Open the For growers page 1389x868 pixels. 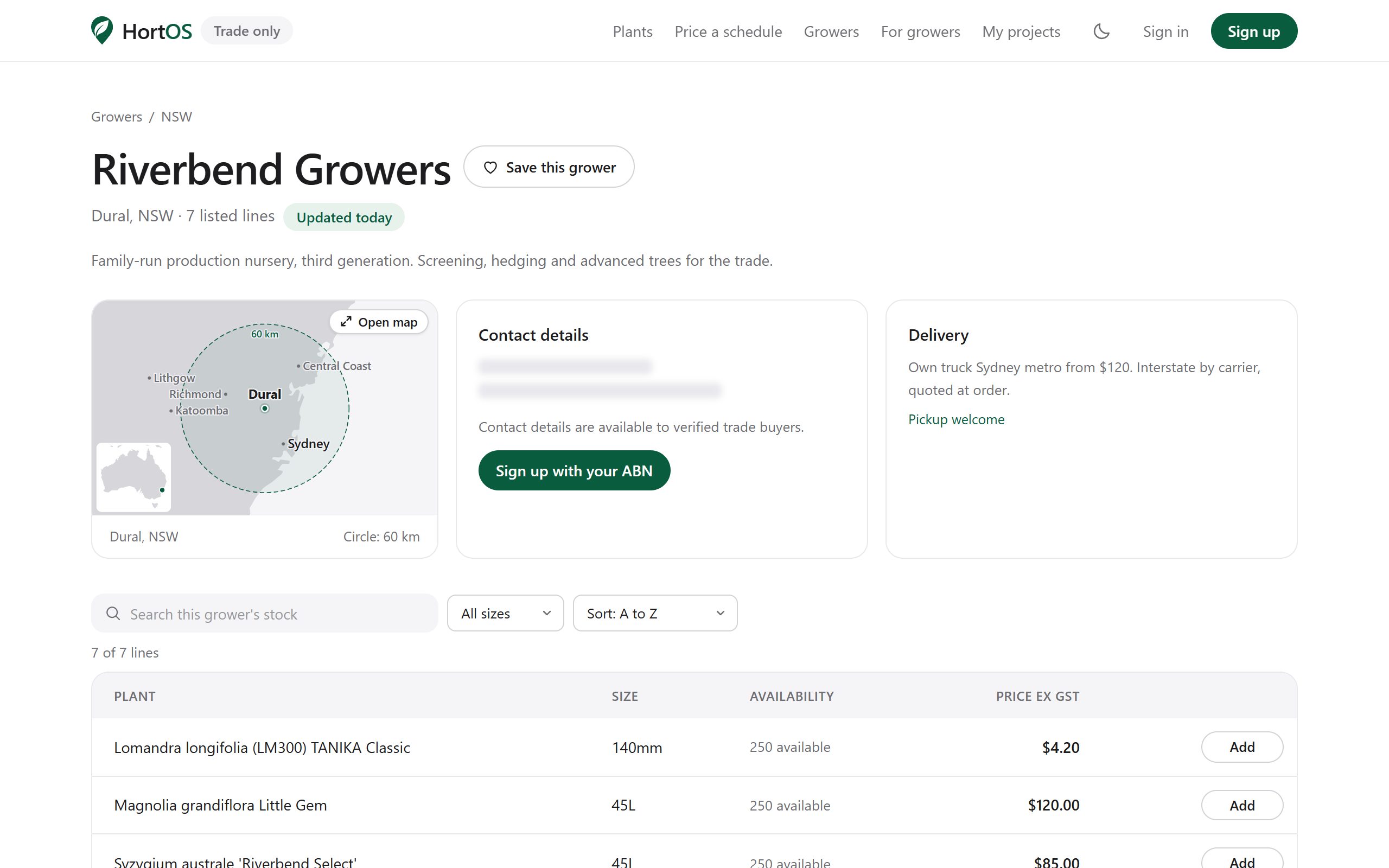tap(920, 31)
